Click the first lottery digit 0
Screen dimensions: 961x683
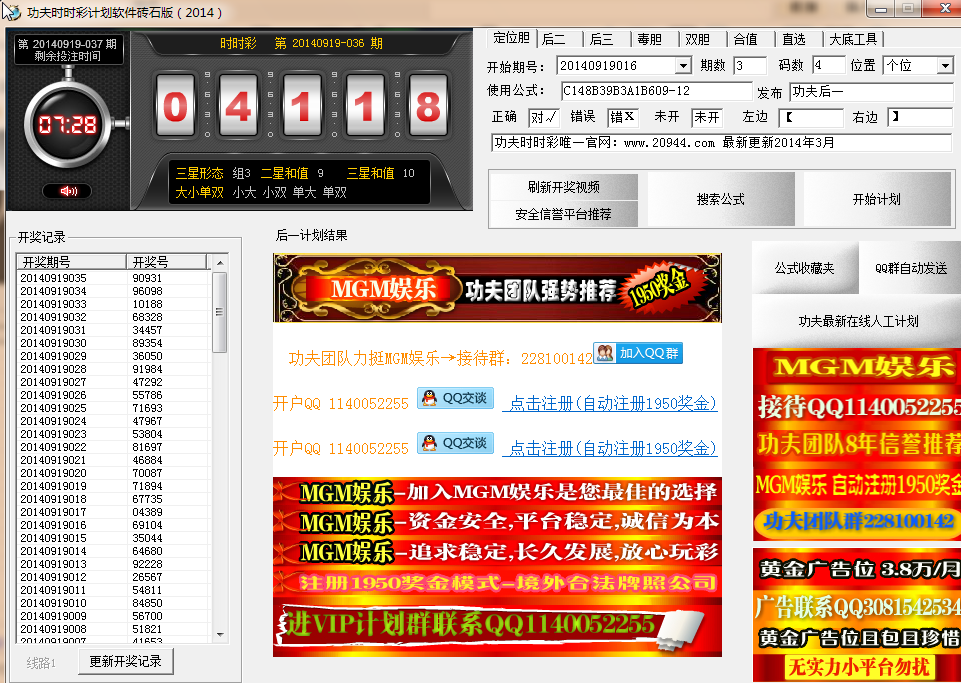175,105
